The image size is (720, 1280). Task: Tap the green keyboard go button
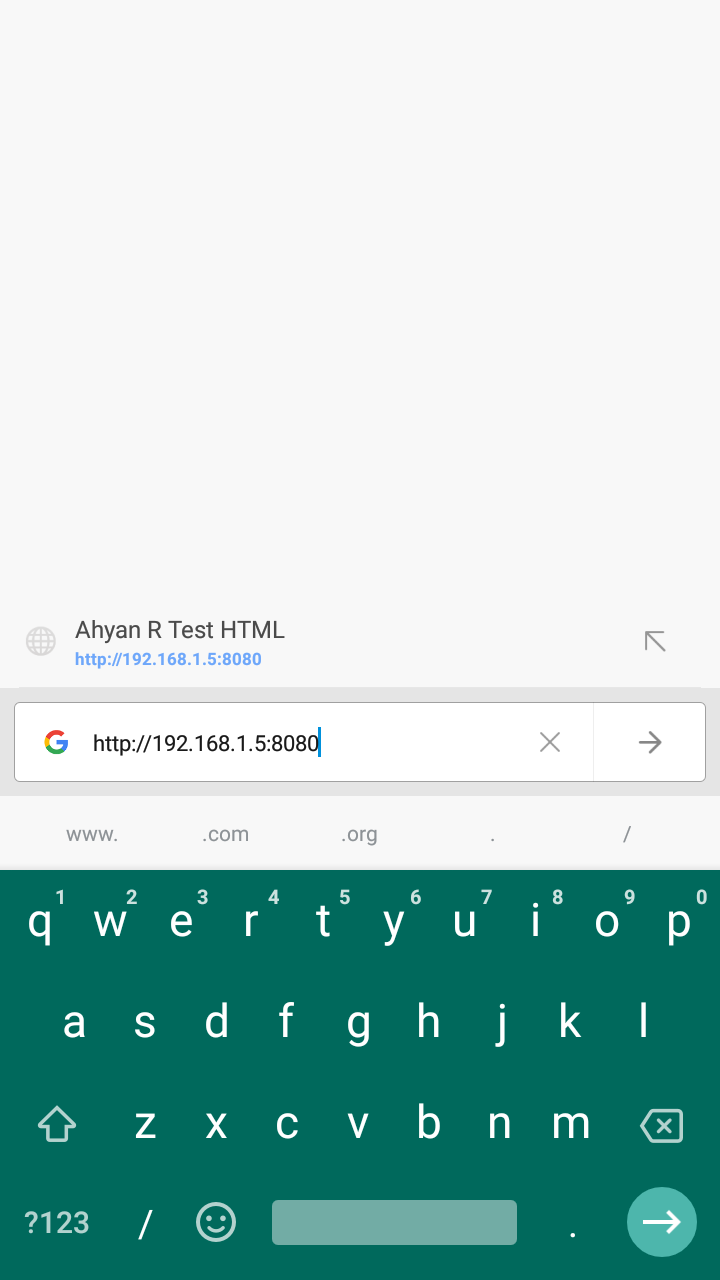(x=662, y=1222)
